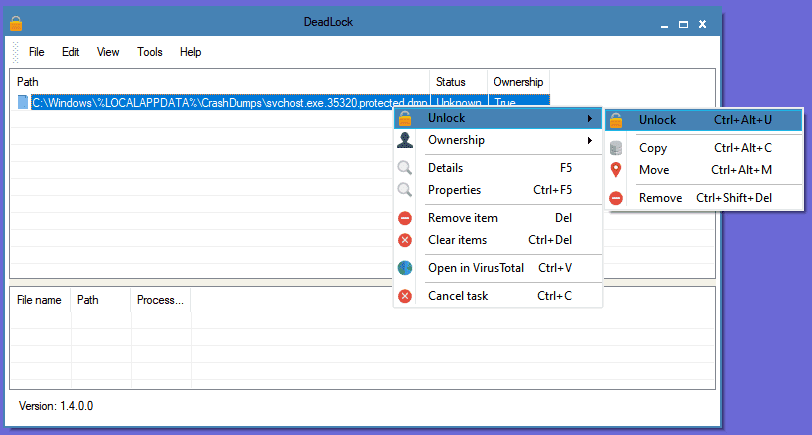812x435 pixels.
Task: Select Cancel task in the context menu
Action: pos(498,296)
